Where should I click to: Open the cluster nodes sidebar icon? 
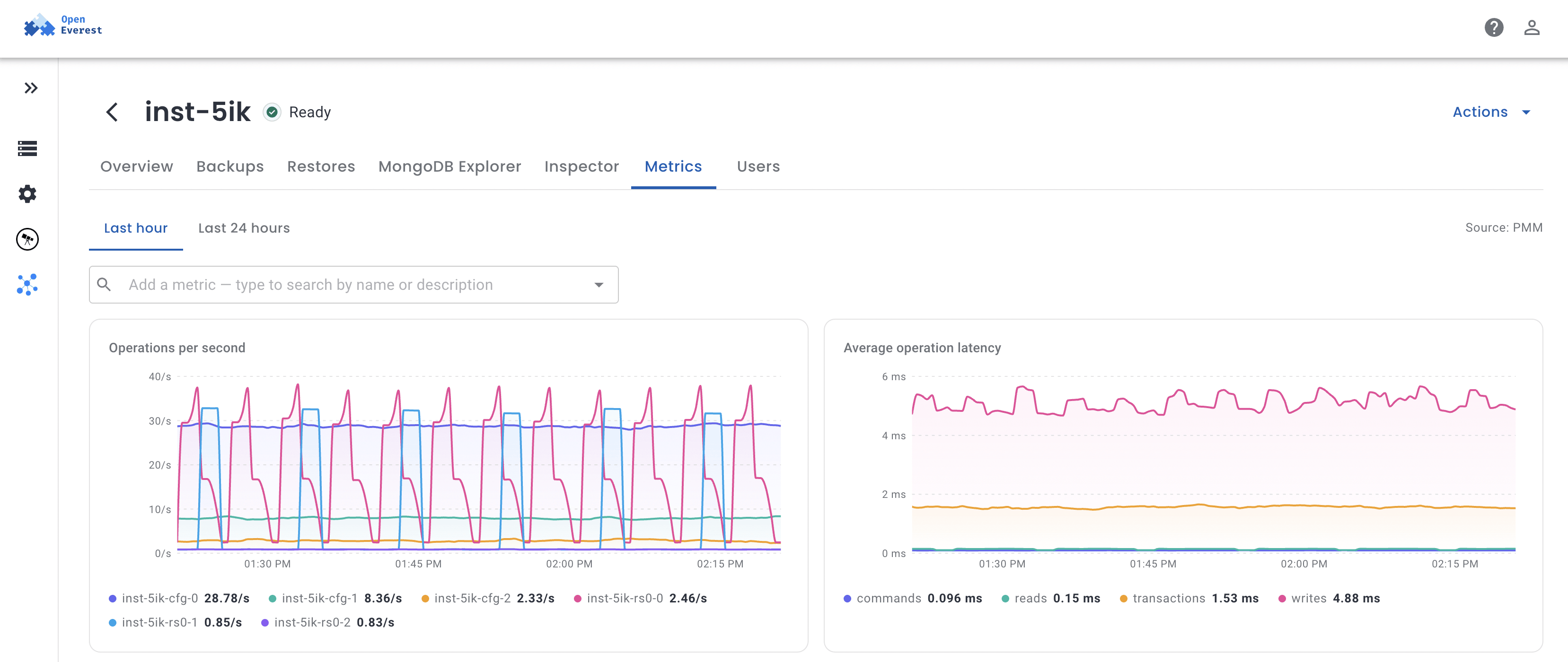click(27, 285)
